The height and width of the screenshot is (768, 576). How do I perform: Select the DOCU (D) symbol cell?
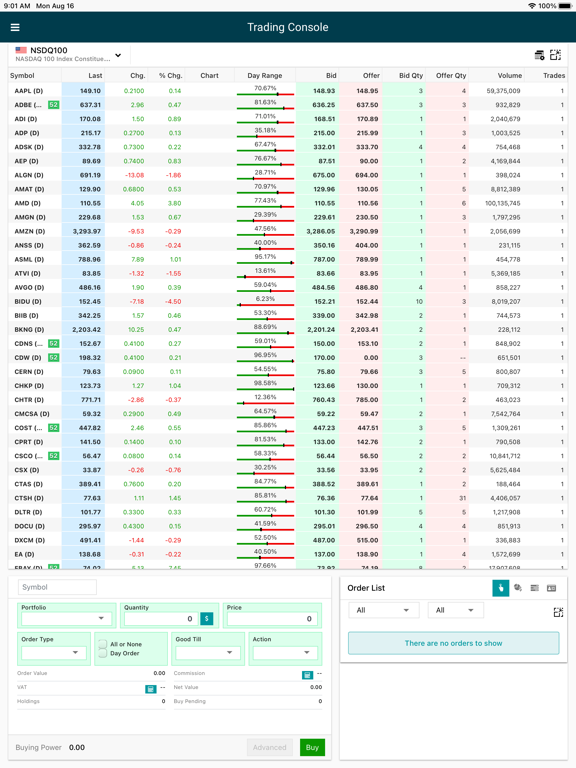tap(29, 526)
